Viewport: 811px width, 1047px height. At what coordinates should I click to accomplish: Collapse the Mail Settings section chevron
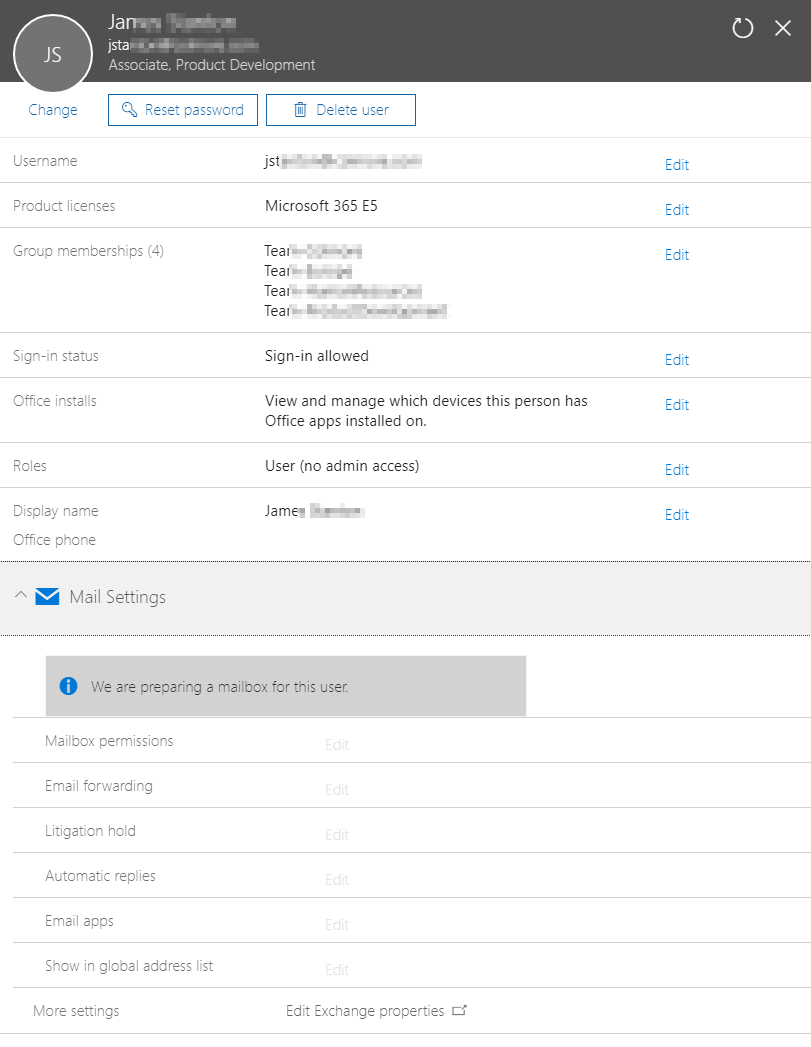click(x=21, y=597)
